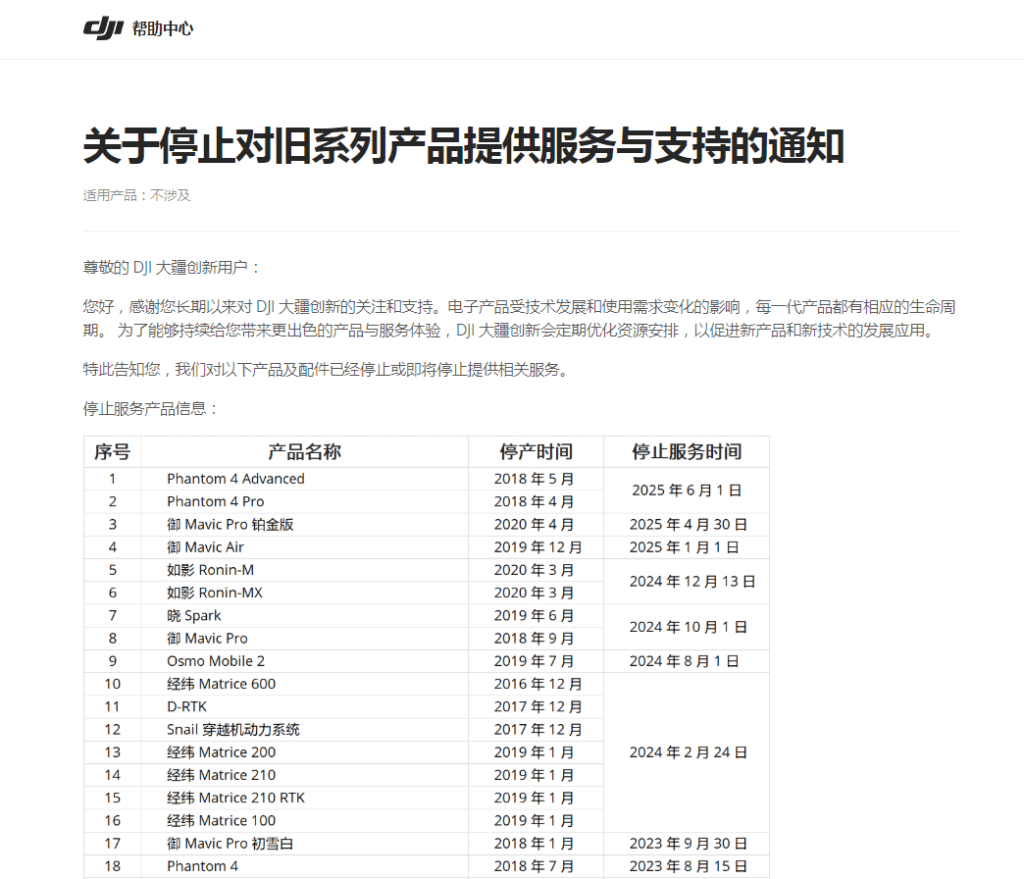Select the 适用产品：不涉及 text
The image size is (1024, 879).
pos(136,195)
